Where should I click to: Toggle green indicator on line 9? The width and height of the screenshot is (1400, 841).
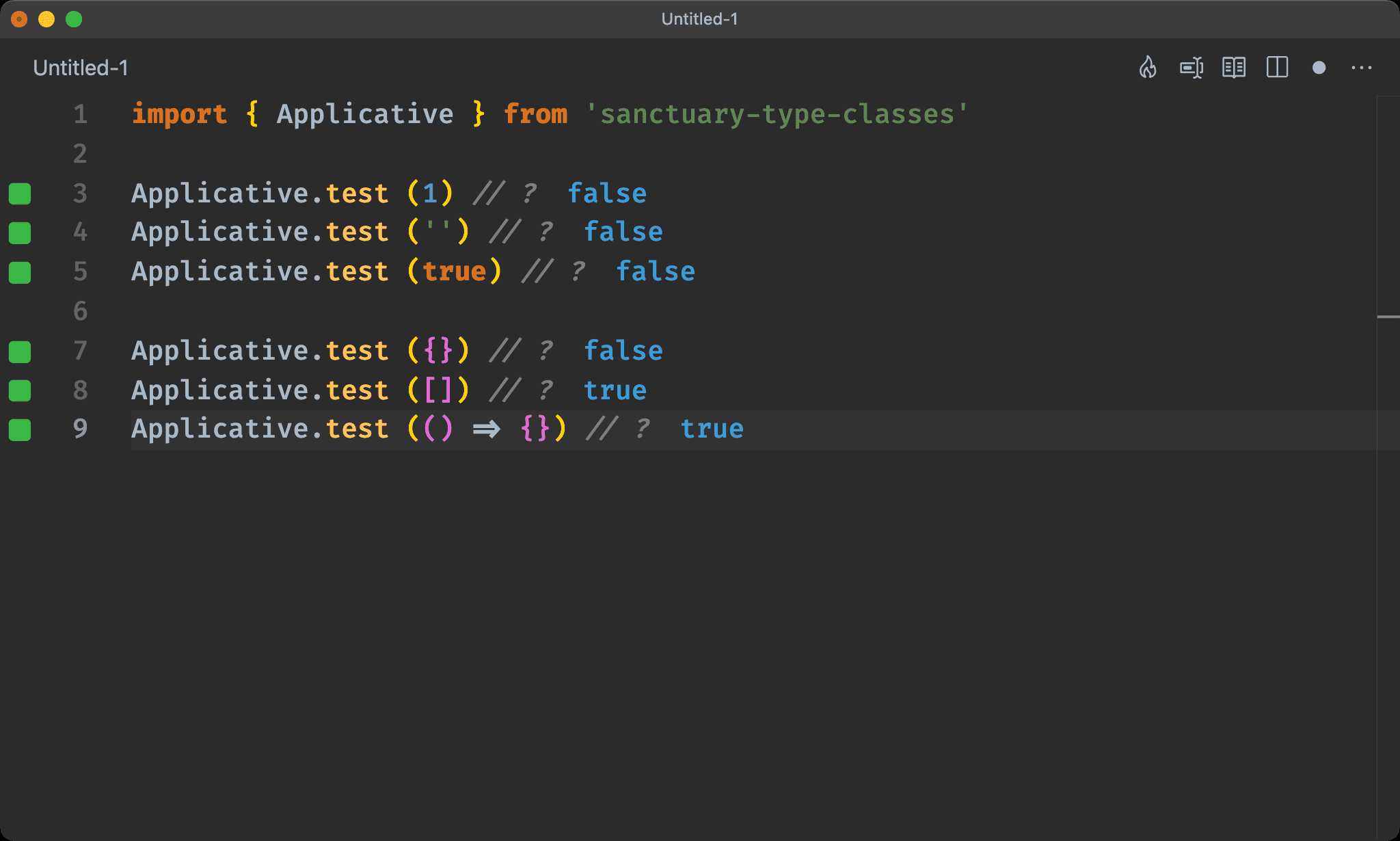pos(22,429)
